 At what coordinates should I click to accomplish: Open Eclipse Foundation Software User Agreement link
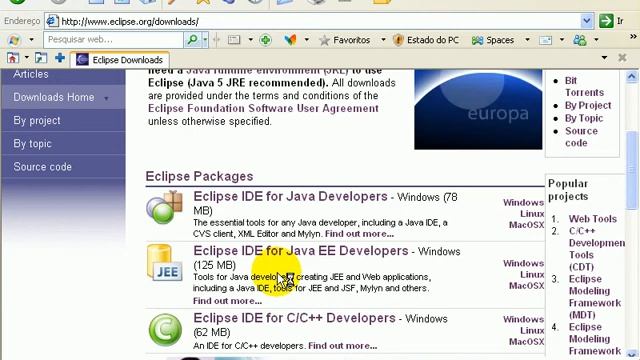click(263, 109)
